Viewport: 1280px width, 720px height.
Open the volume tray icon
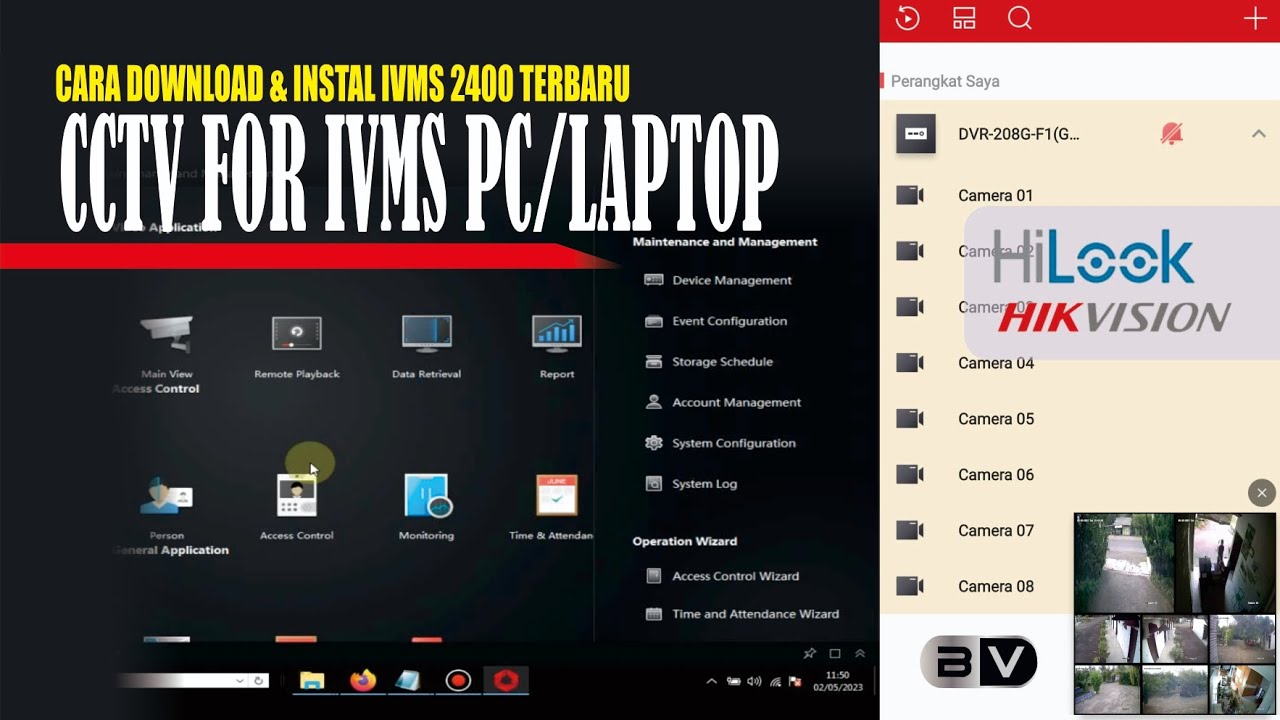(754, 681)
